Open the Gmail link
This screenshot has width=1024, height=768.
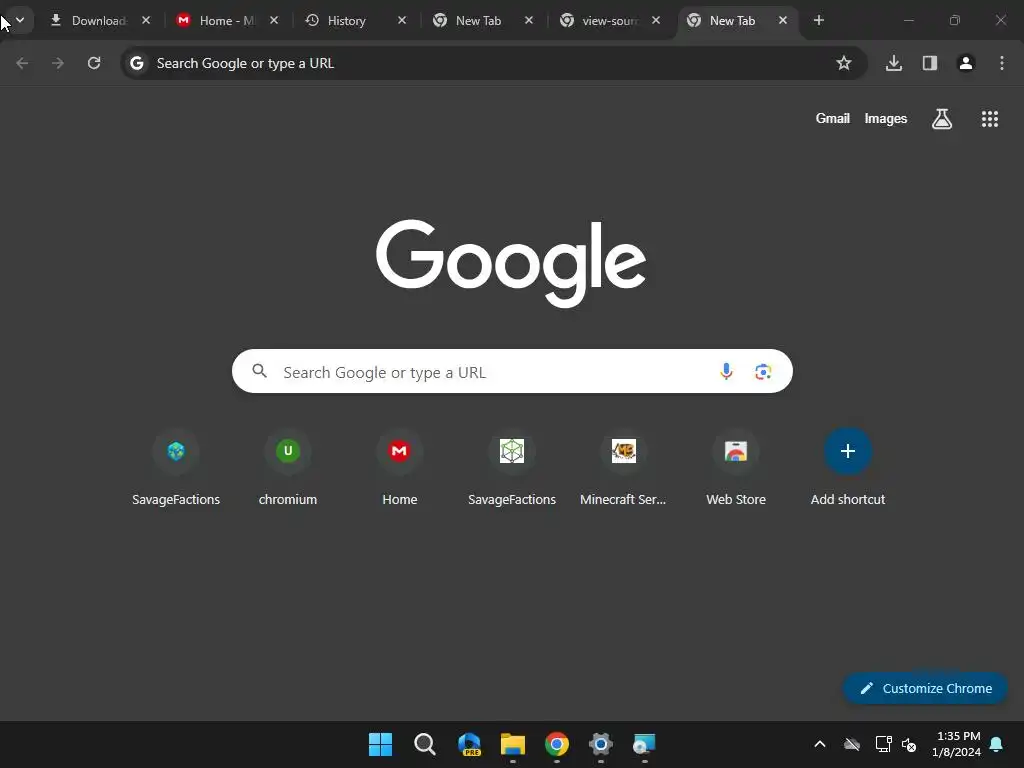[833, 118]
